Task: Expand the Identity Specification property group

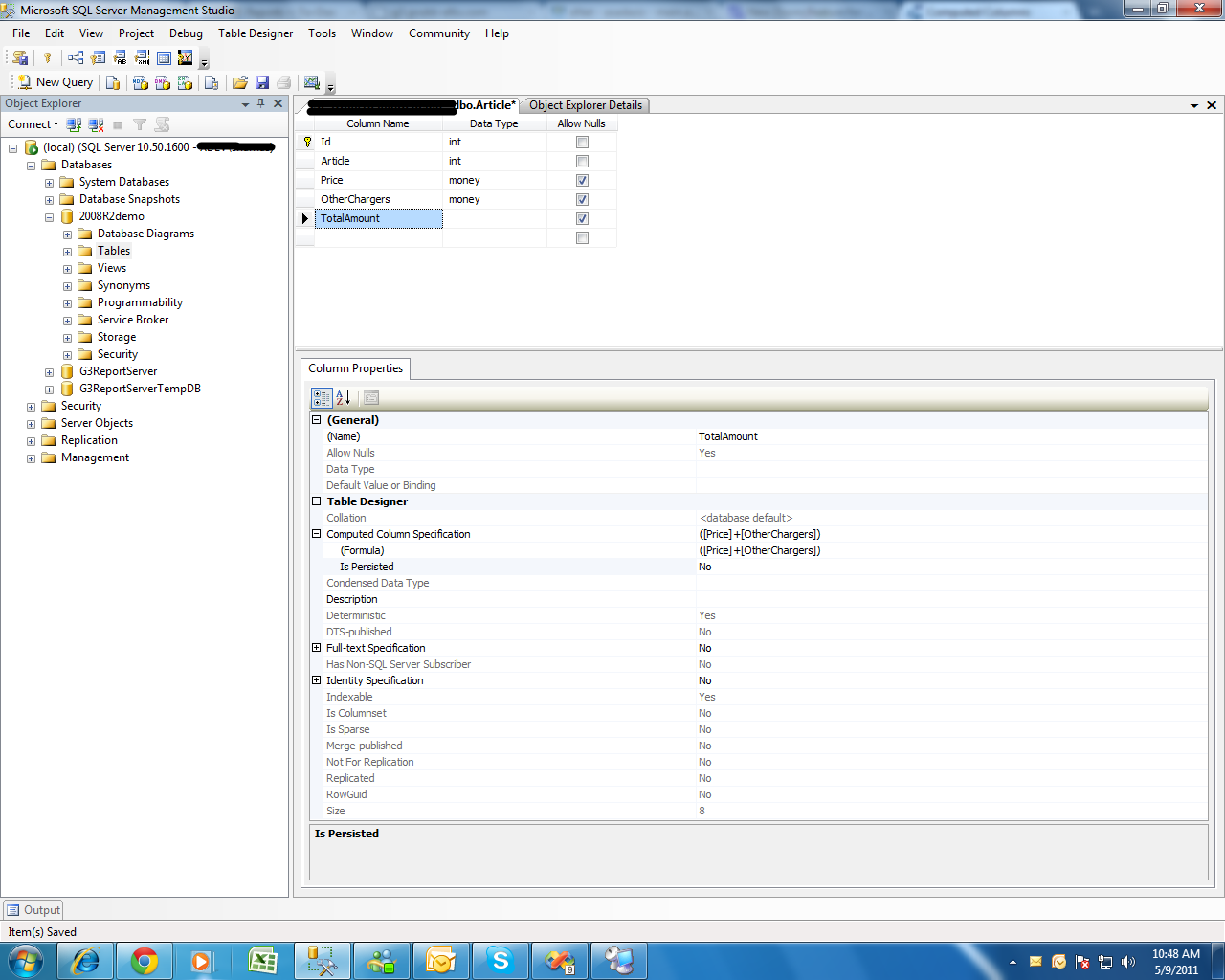Action: 316,680
